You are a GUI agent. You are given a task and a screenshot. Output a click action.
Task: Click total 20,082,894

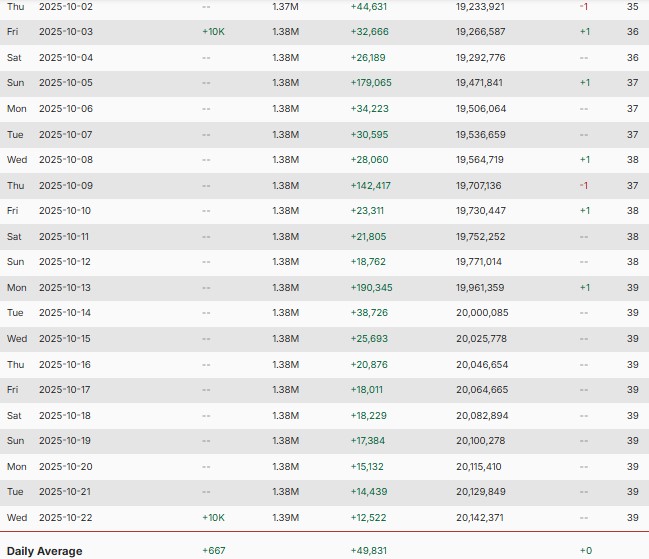click(482, 416)
